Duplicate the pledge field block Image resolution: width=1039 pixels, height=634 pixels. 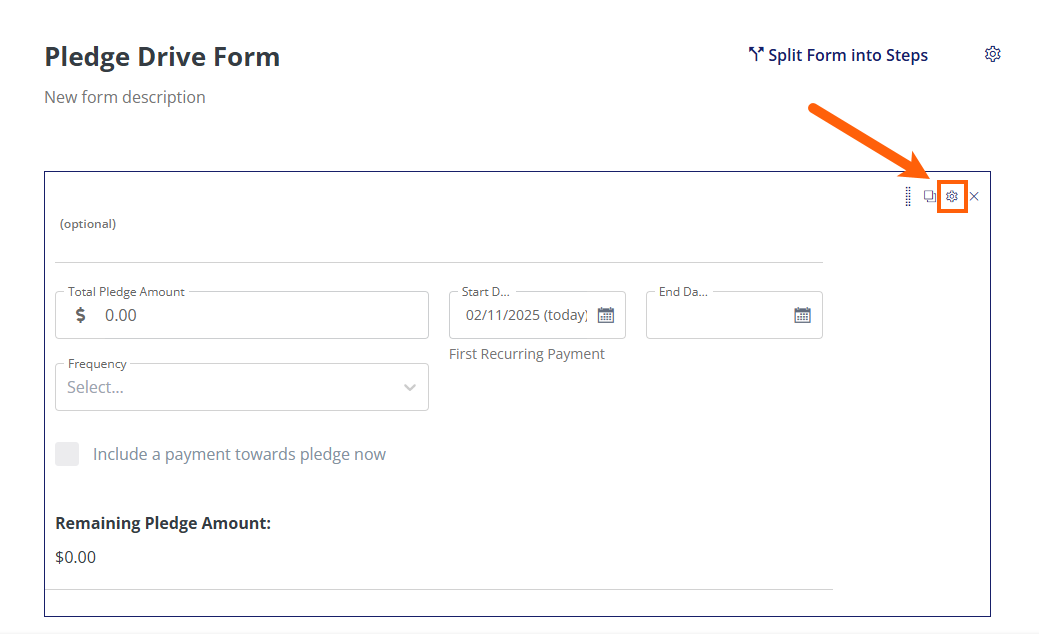coord(930,196)
